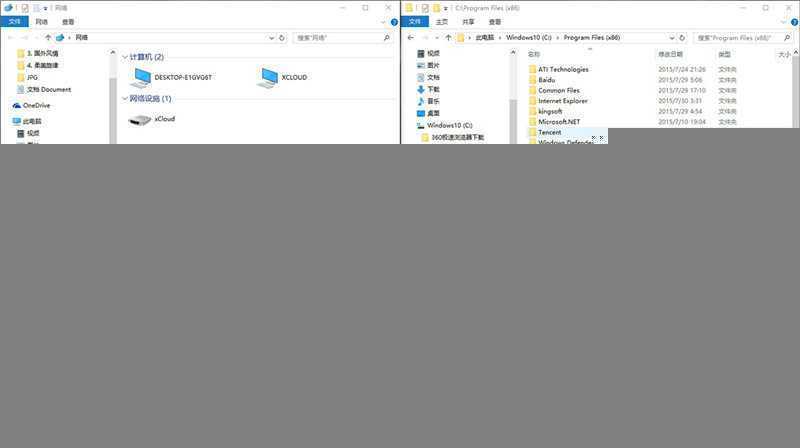Open the JPG folder in Network window sidebar
This screenshot has width=800, height=448.
pyautogui.click(x=28, y=78)
